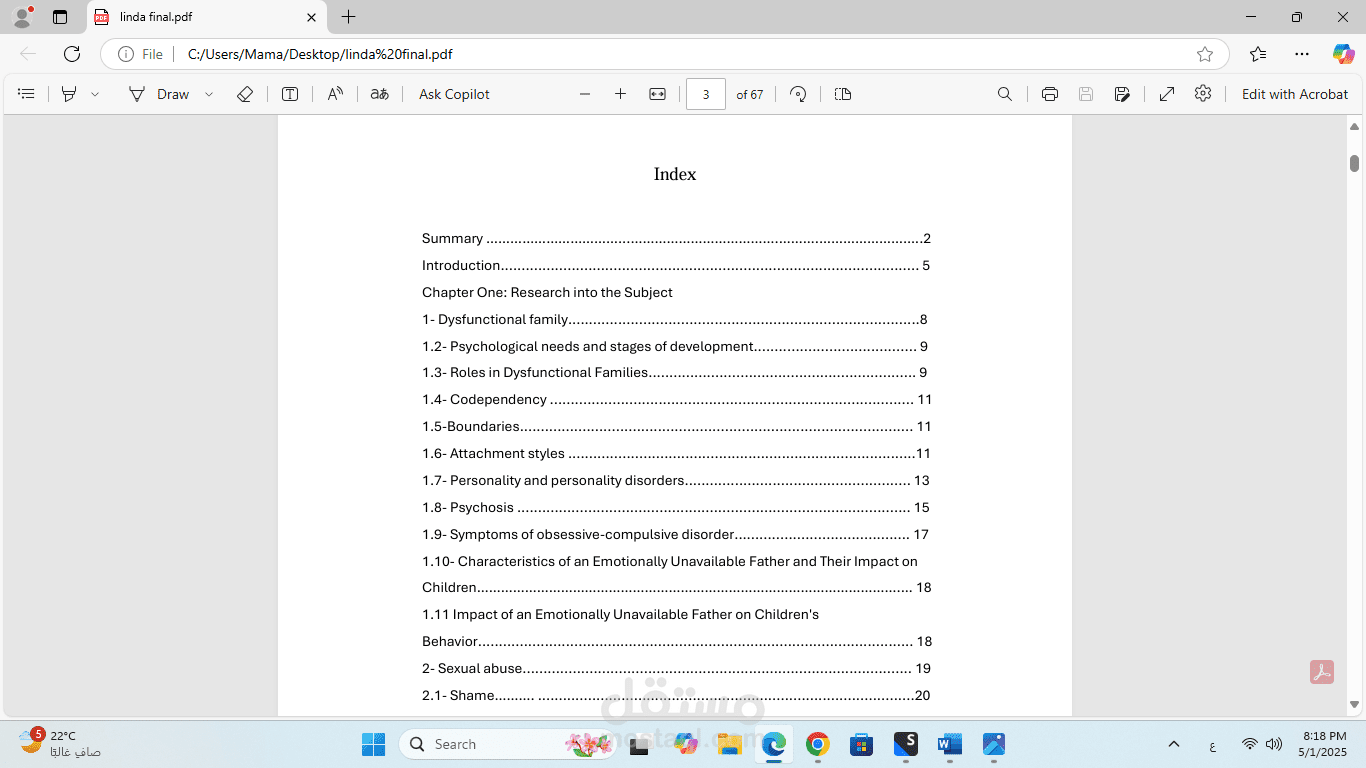Image resolution: width=1366 pixels, height=768 pixels.
Task: Click the Translate icon
Action: tap(380, 94)
